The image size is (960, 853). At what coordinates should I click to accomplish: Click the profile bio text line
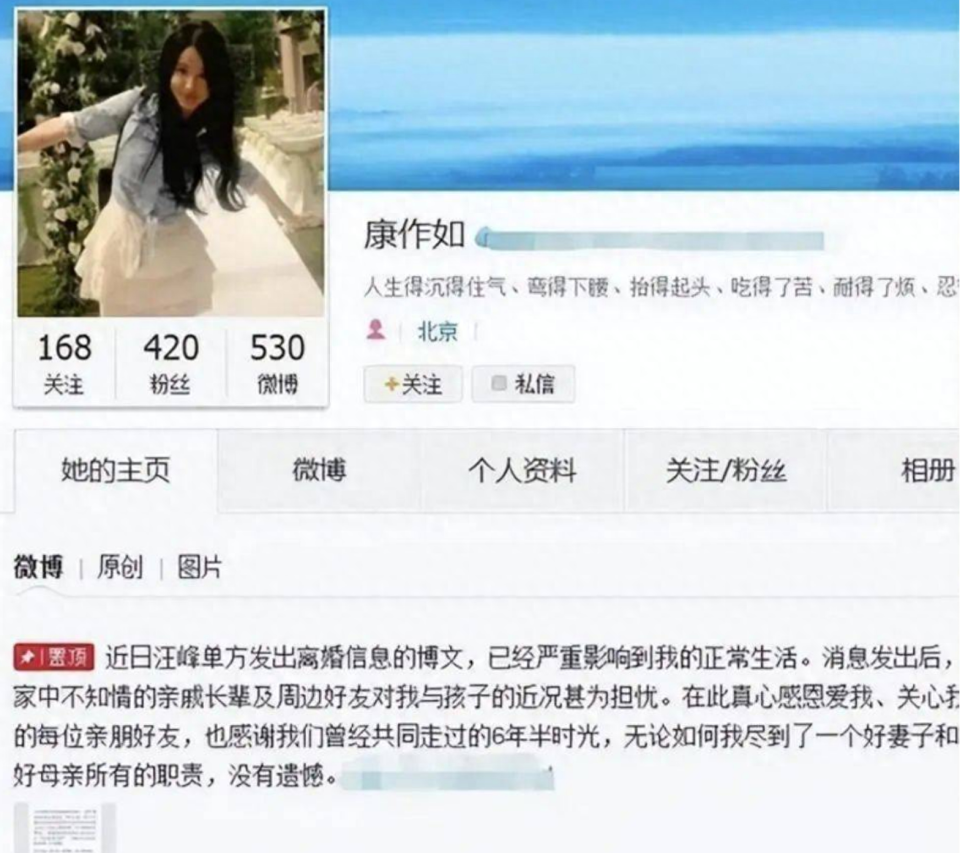pos(661,287)
